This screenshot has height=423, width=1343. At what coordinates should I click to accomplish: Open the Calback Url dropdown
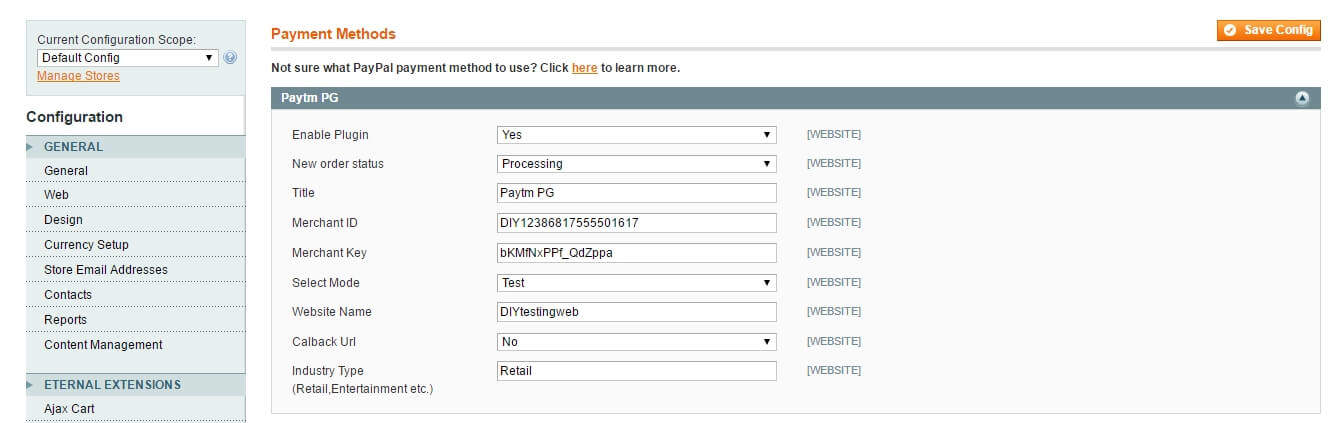tap(636, 341)
